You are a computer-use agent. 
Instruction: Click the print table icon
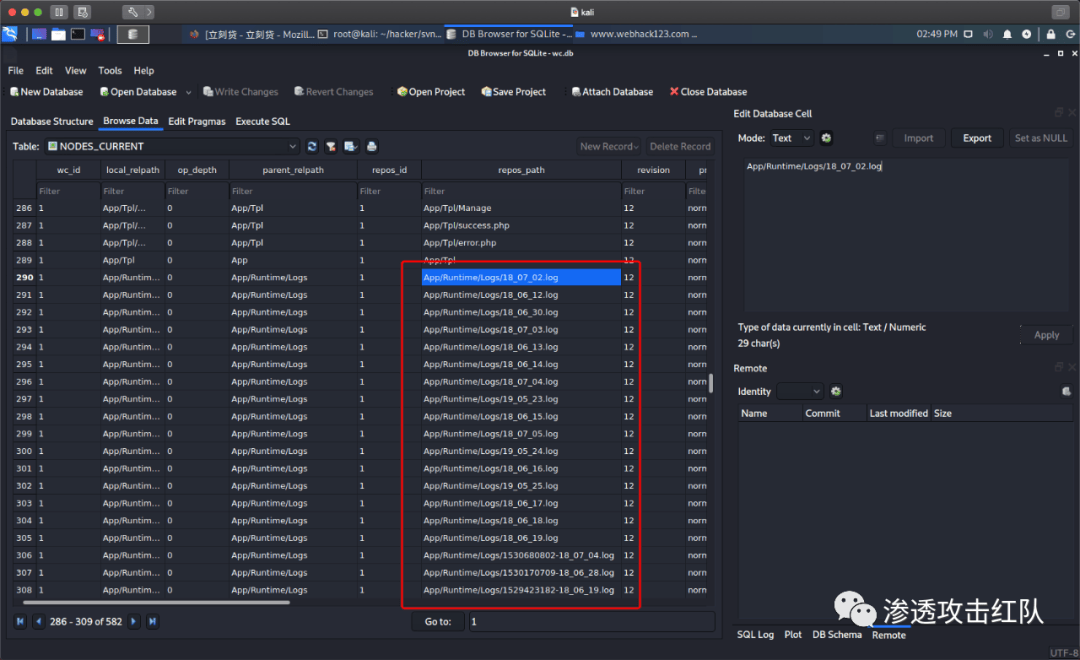coord(371,146)
